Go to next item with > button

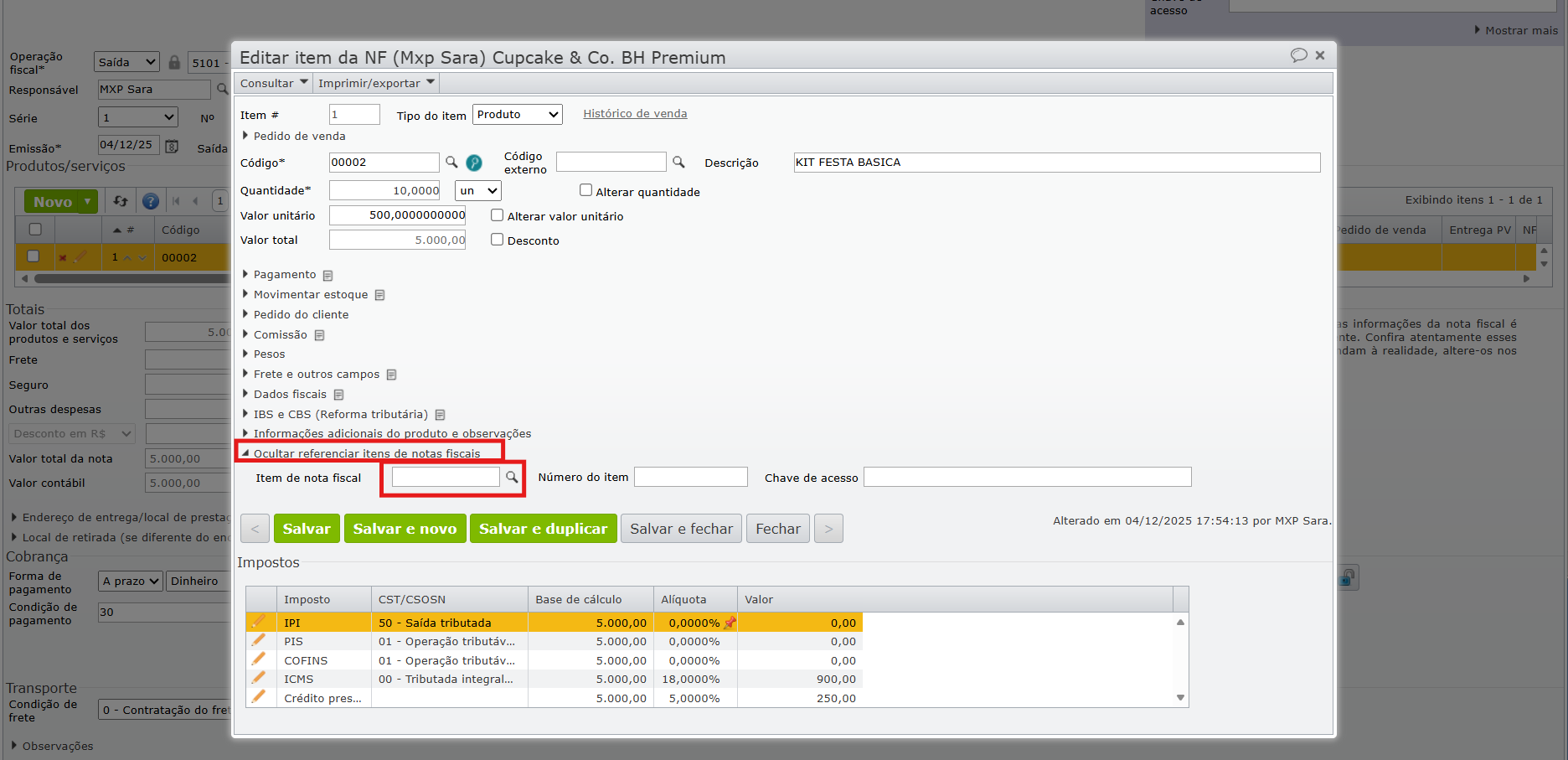[828, 529]
